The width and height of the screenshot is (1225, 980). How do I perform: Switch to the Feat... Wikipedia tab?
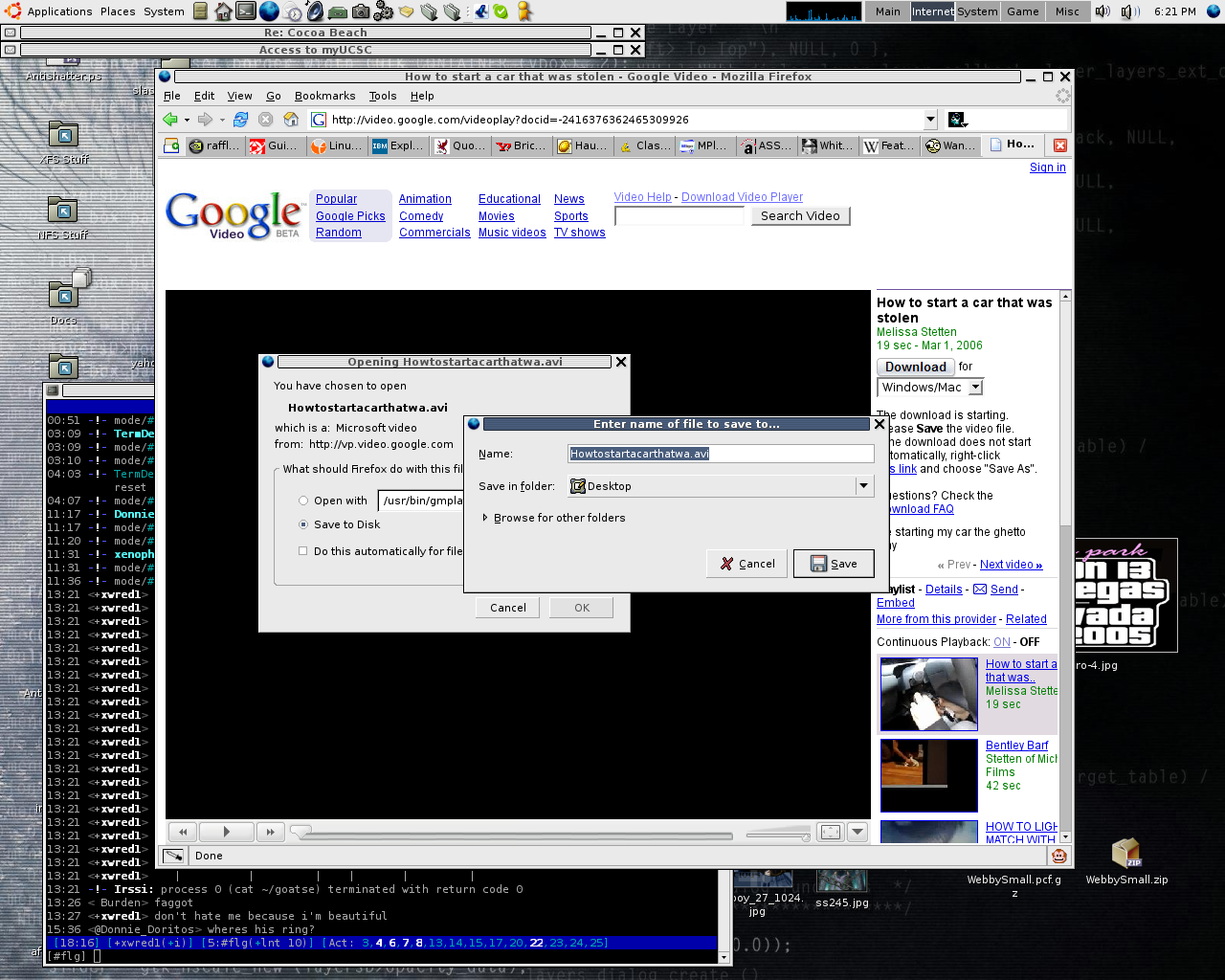click(889, 145)
